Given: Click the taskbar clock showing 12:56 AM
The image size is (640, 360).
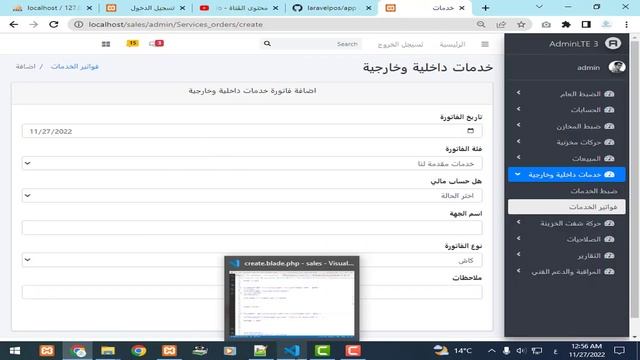Looking at the screenshot, I should [587, 351].
